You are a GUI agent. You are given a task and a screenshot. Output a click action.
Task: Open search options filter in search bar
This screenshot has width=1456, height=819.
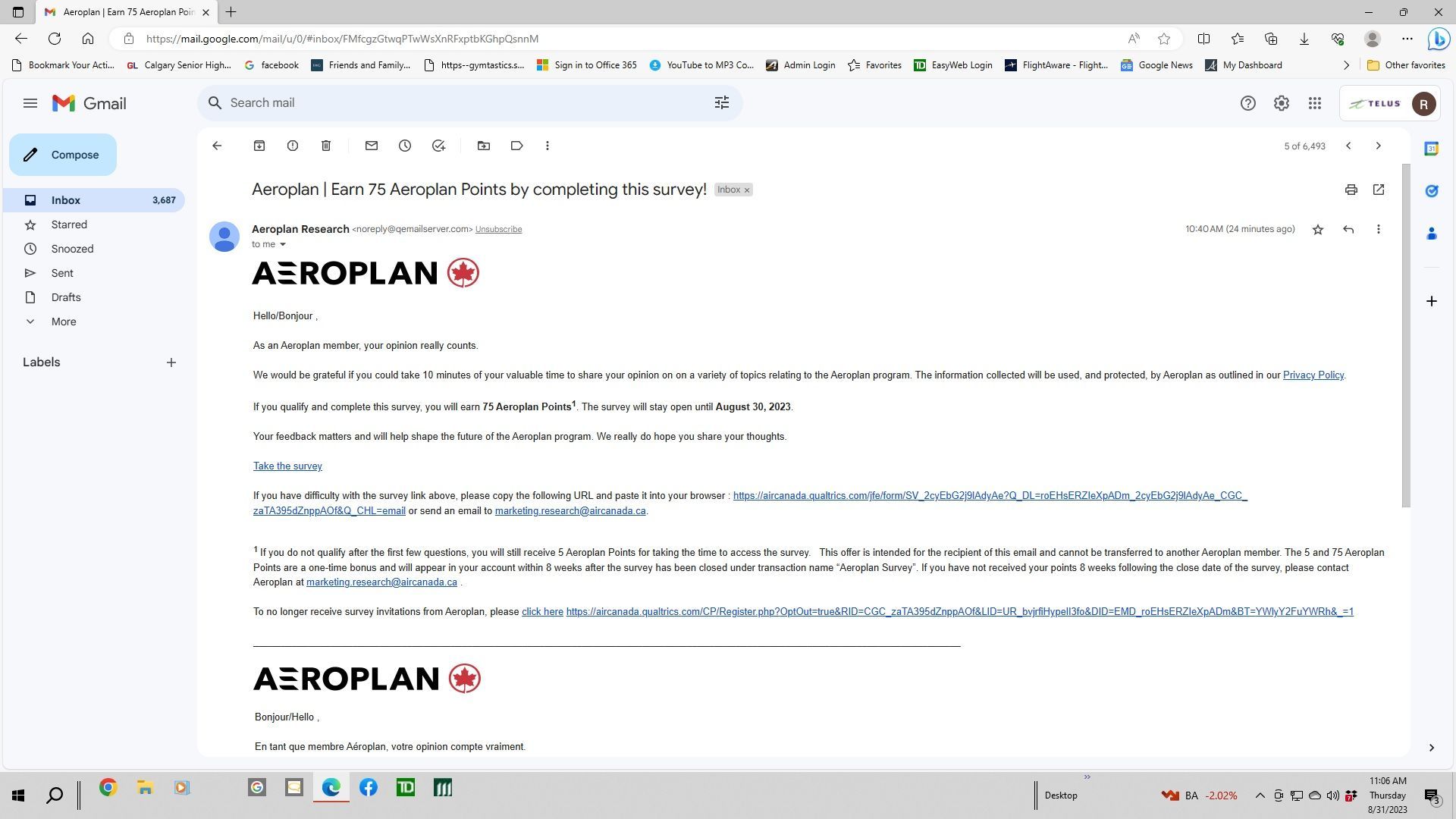tap(722, 102)
